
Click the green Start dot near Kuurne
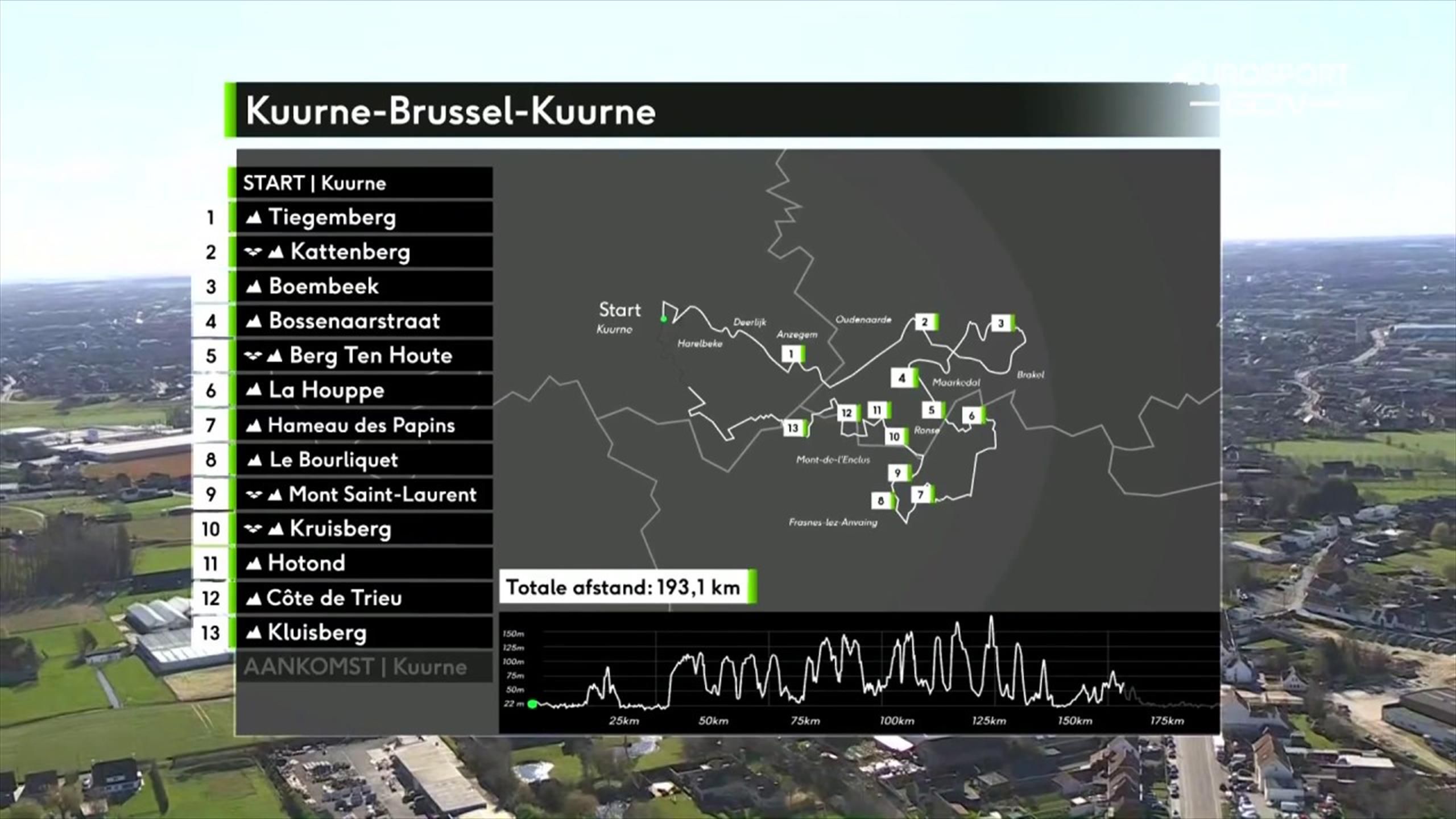pos(663,318)
